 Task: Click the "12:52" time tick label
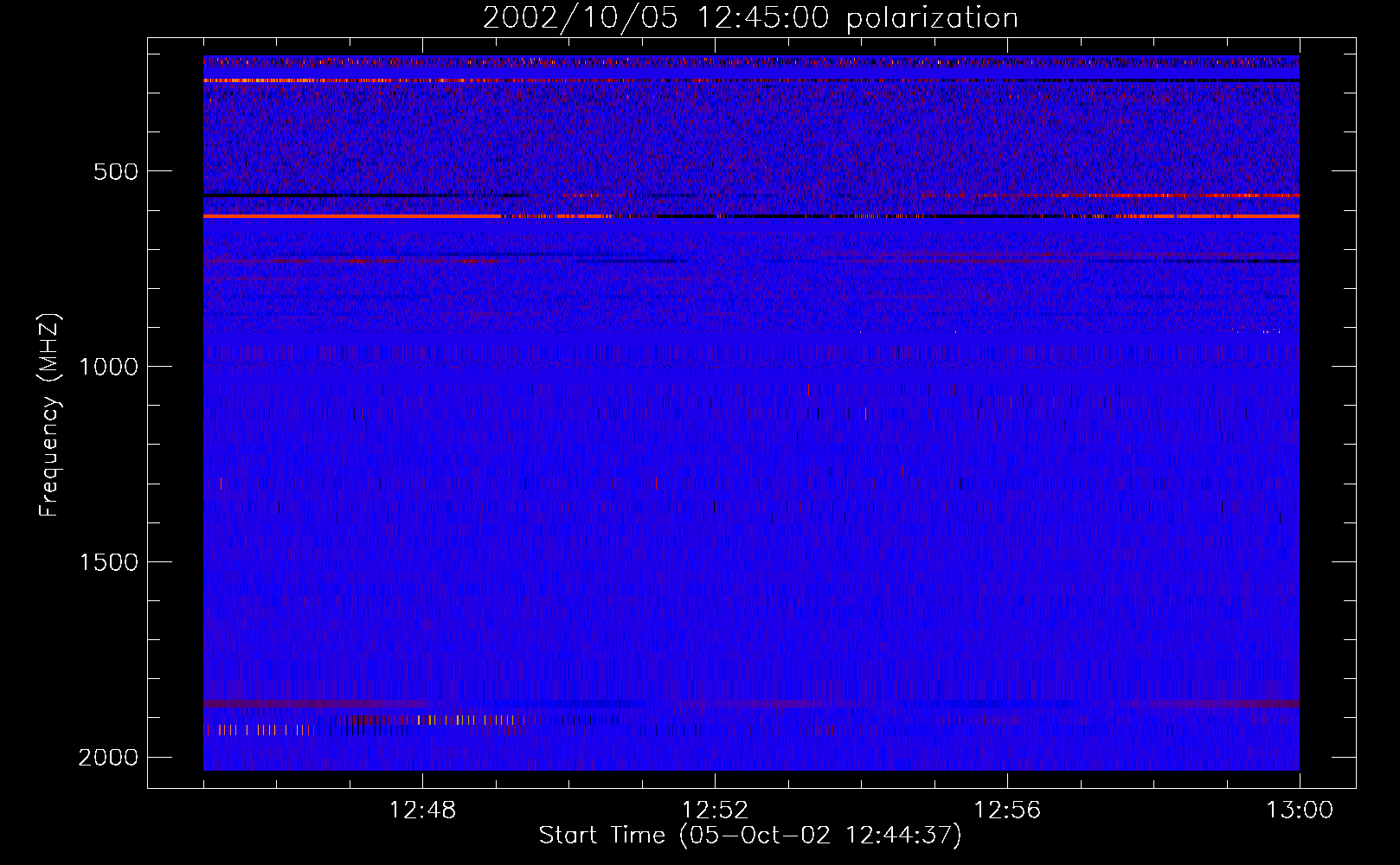(715, 811)
